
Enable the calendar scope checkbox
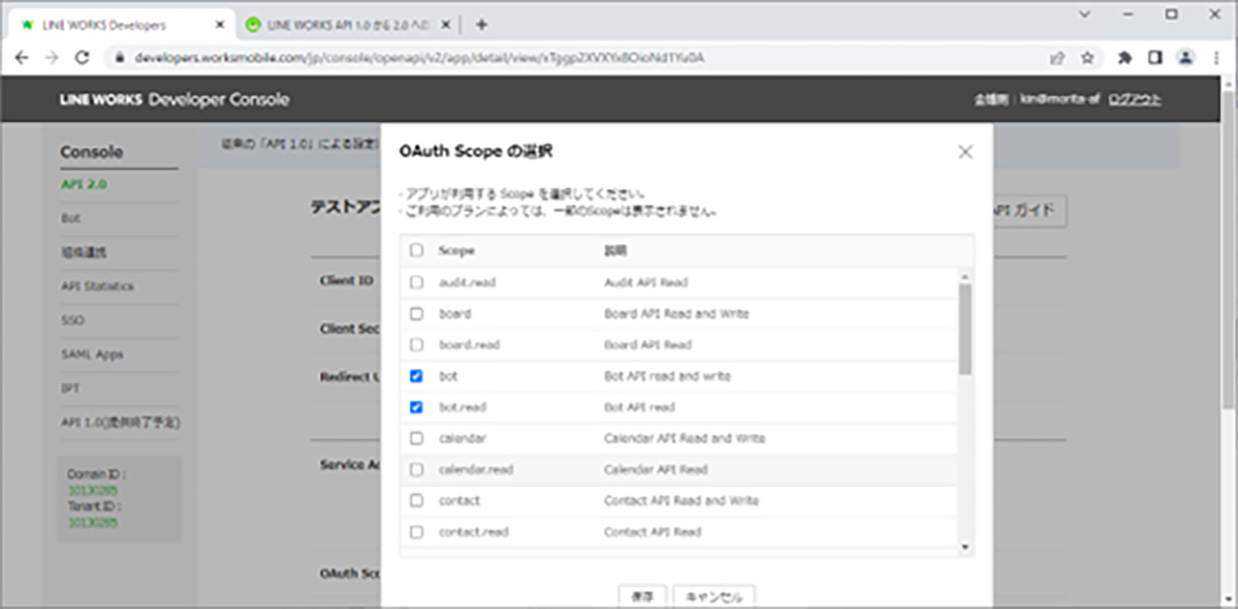[417, 438]
